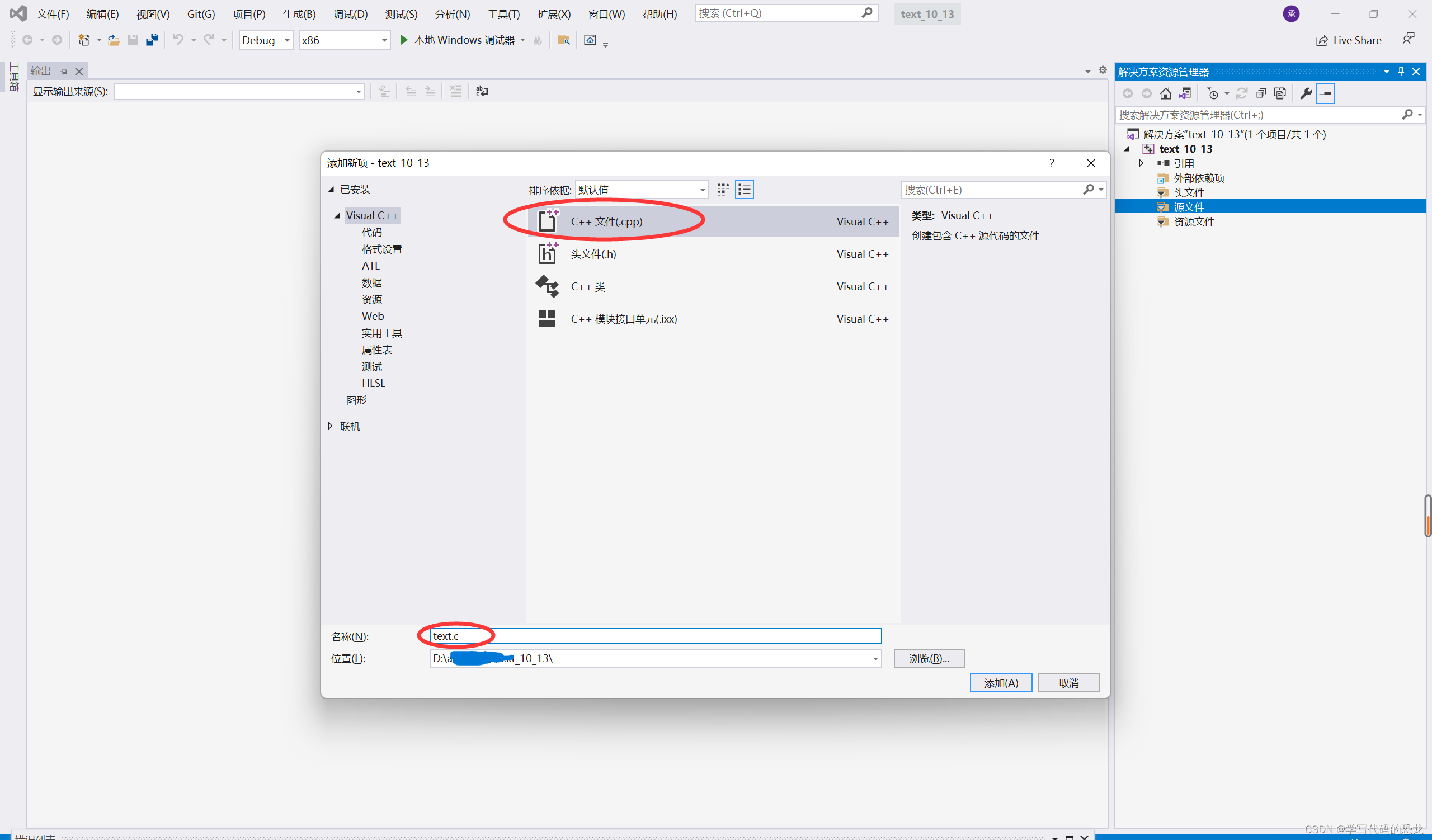Image resolution: width=1432 pixels, height=840 pixels.
Task: Click the Solution Explorer home icon
Action: (1166, 93)
